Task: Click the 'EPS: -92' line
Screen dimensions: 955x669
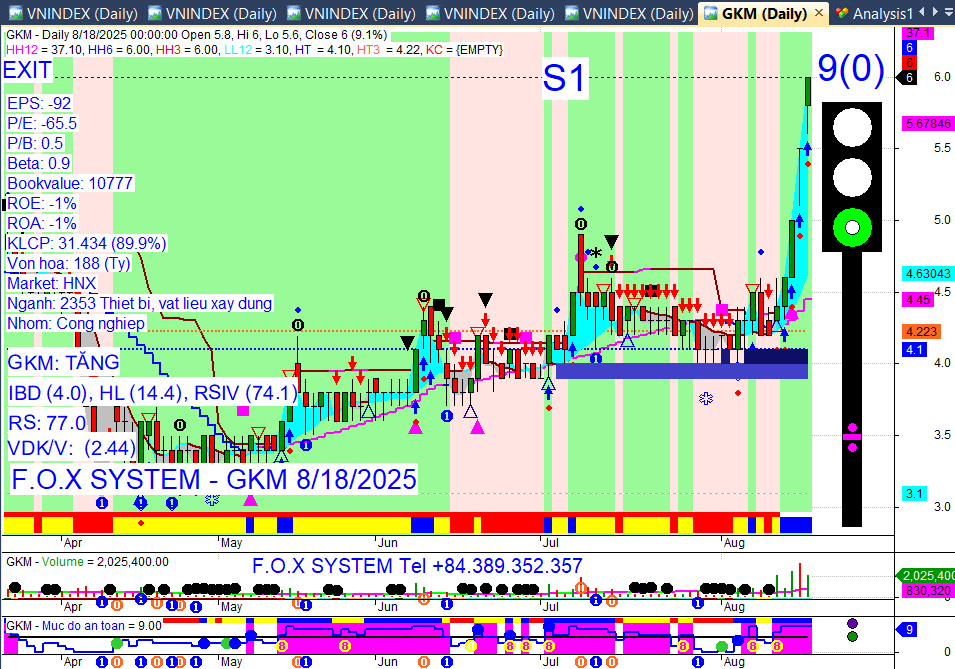Action: pyautogui.click(x=39, y=104)
